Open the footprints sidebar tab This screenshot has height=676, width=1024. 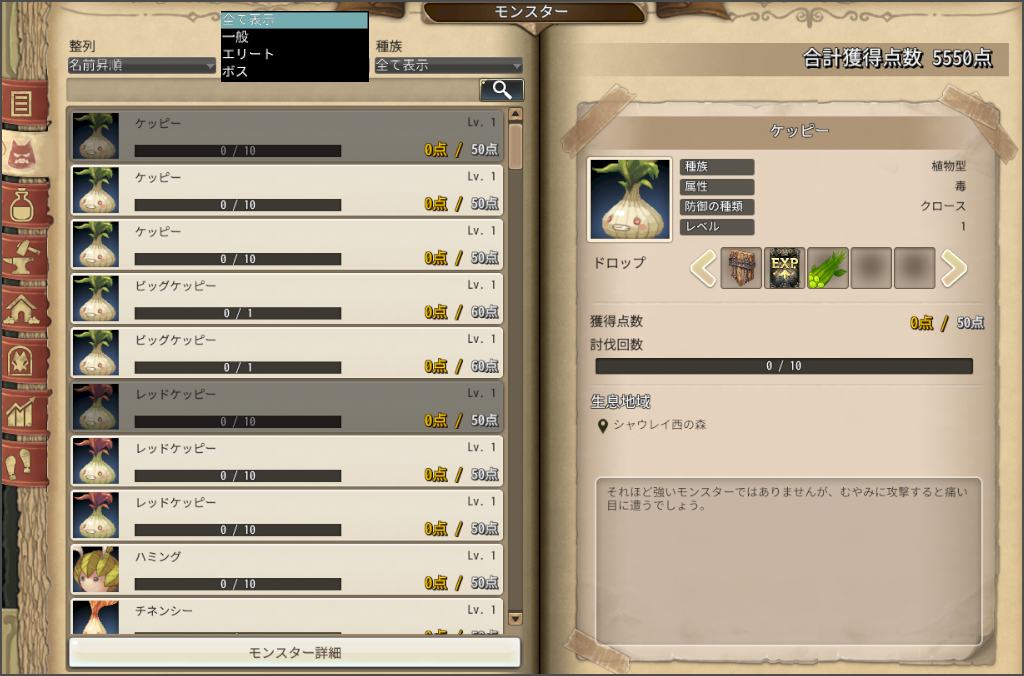24,464
